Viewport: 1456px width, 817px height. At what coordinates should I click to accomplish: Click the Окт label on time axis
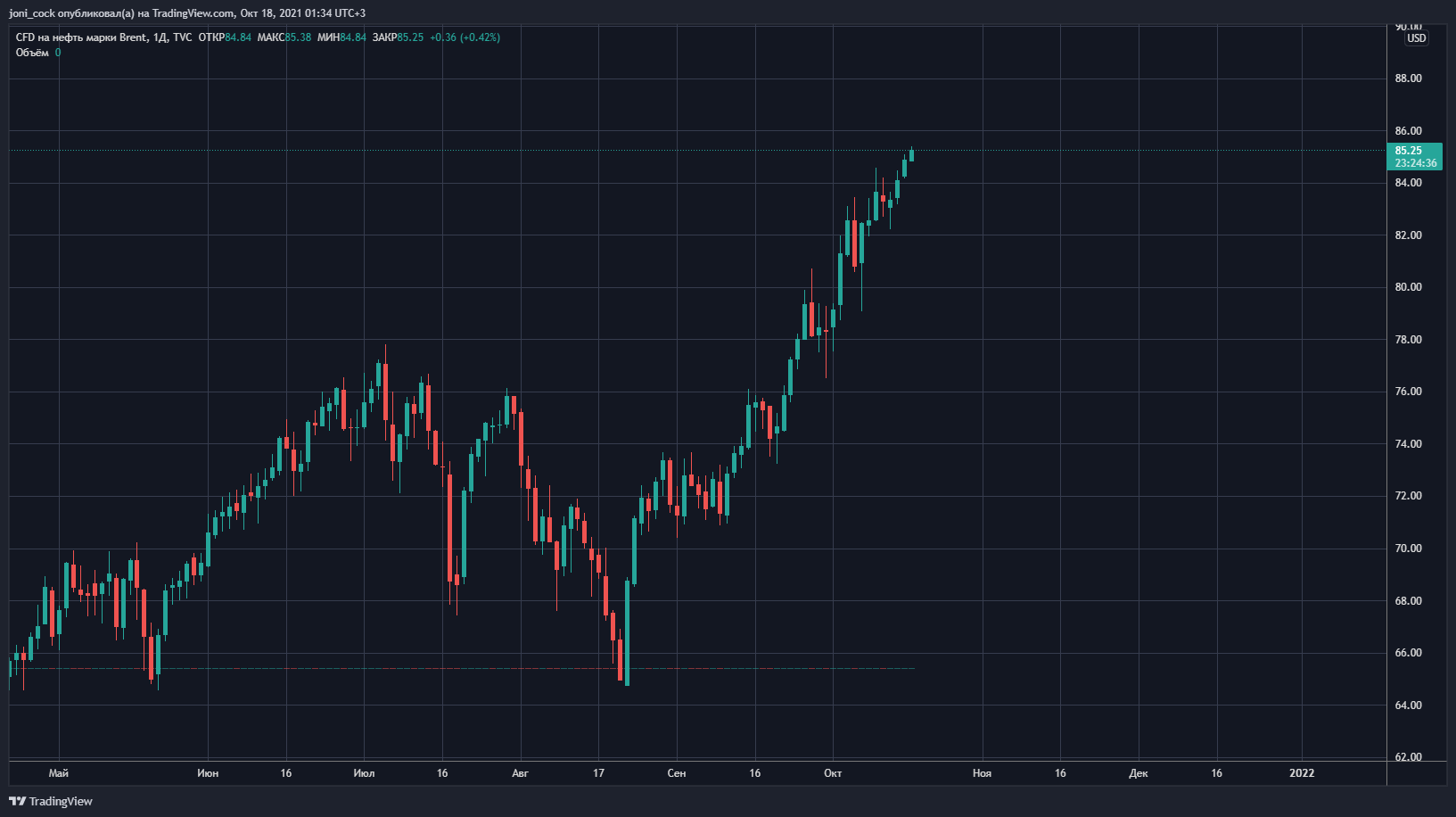833,773
